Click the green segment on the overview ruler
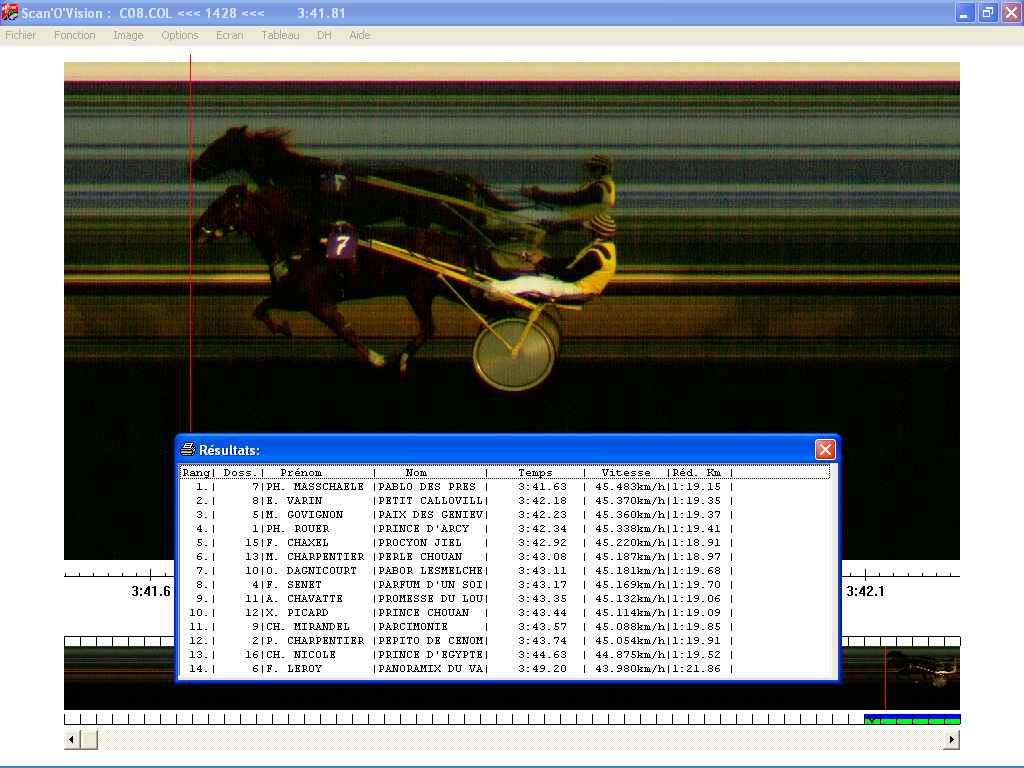The height and width of the screenshot is (768, 1024). pos(912,720)
